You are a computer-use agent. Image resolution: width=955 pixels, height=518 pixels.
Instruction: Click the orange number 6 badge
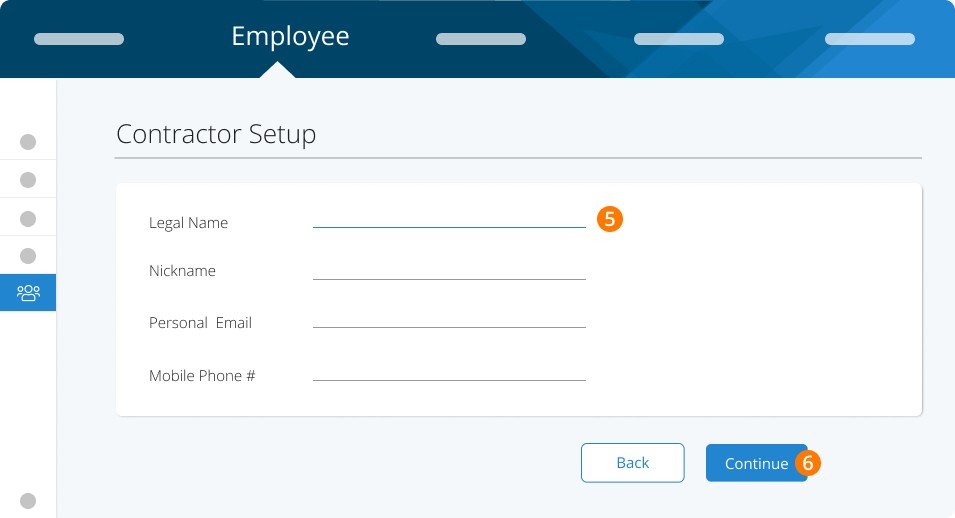coord(808,463)
